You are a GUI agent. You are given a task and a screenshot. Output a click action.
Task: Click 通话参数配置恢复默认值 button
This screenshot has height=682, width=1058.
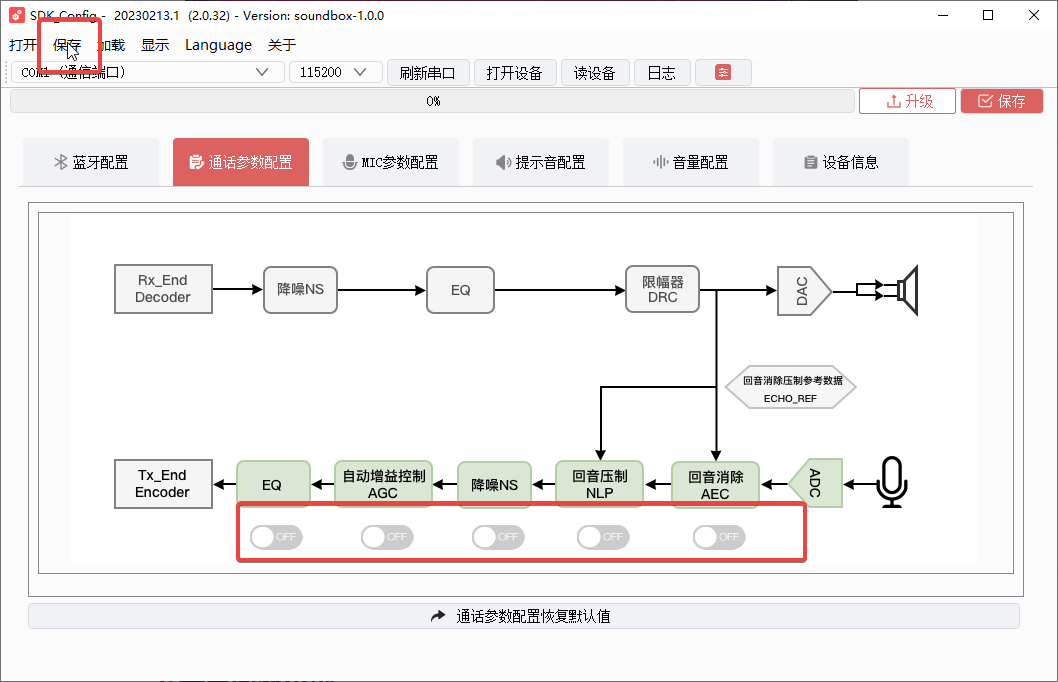(524, 616)
